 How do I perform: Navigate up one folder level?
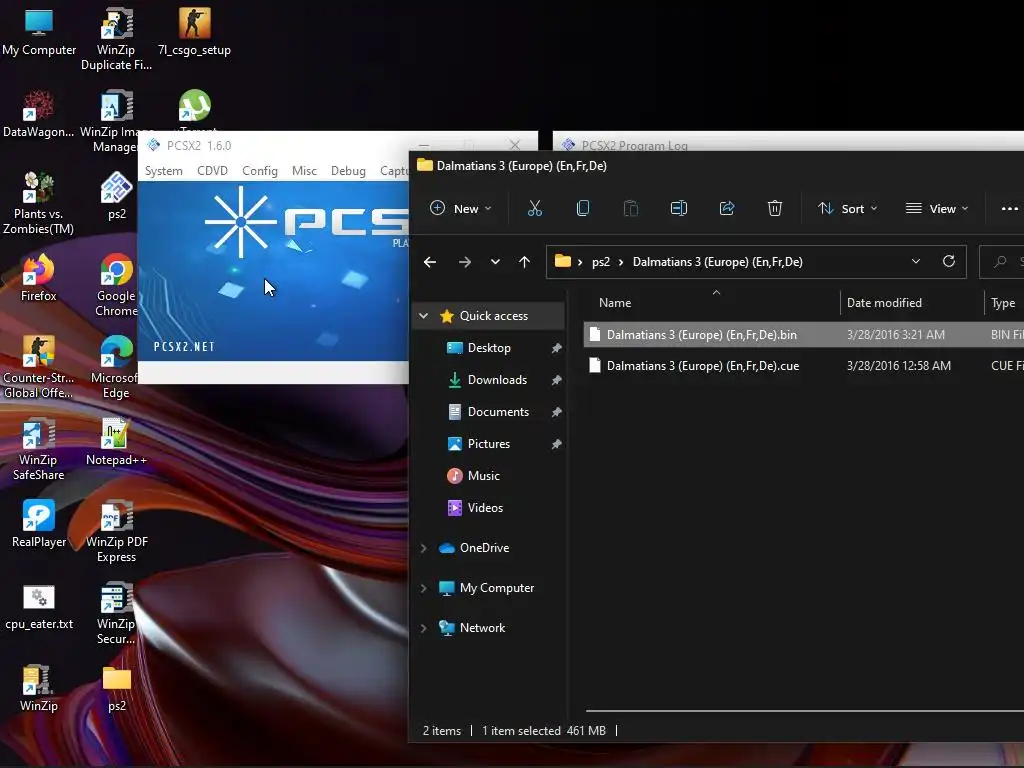click(524, 262)
